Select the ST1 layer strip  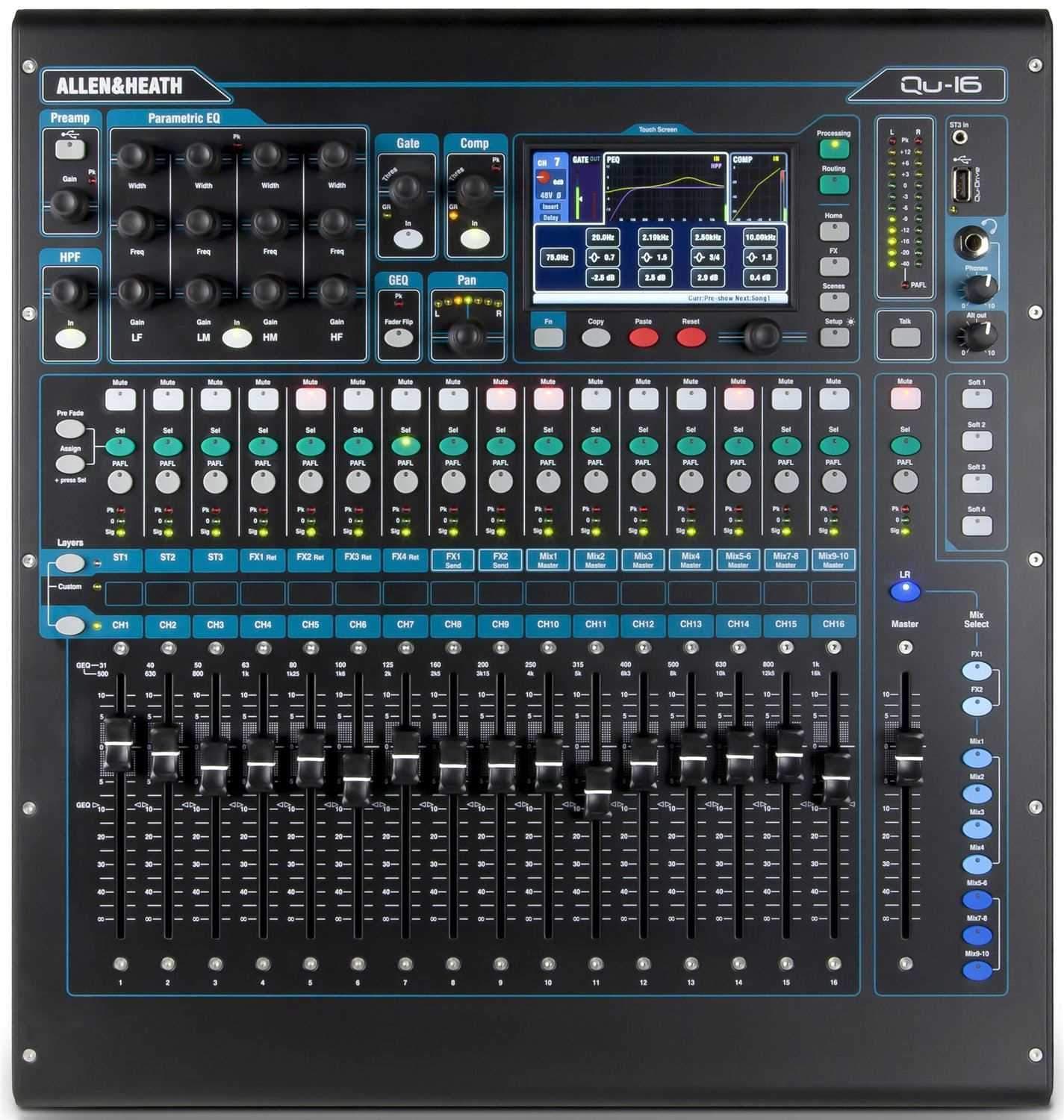click(120, 557)
